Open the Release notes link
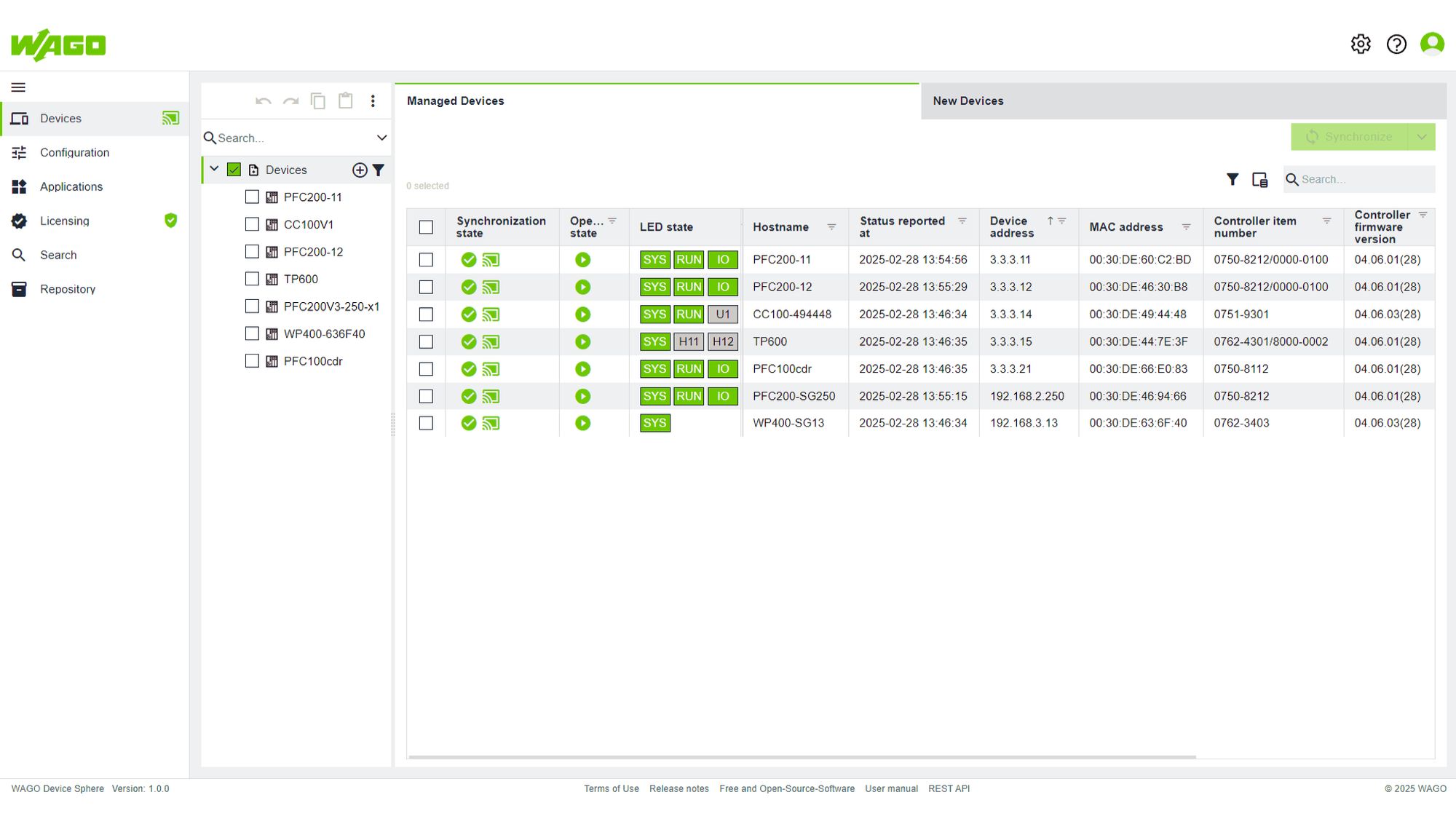The height and width of the screenshot is (819, 1456). [679, 789]
